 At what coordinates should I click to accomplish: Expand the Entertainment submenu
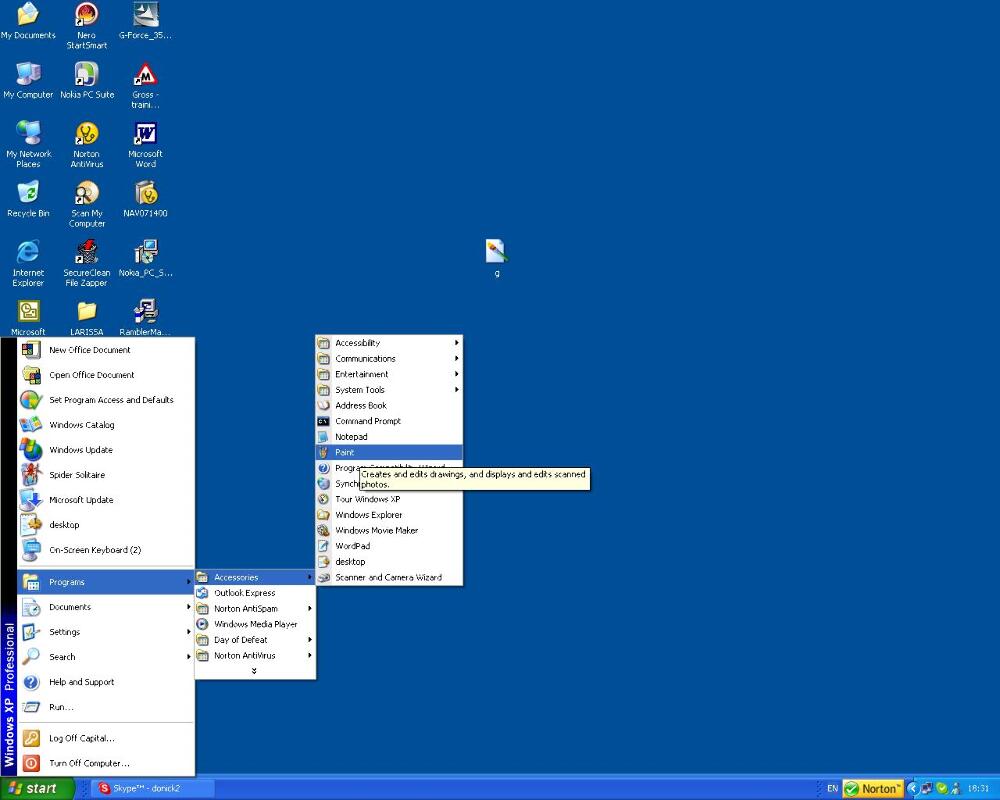point(389,374)
